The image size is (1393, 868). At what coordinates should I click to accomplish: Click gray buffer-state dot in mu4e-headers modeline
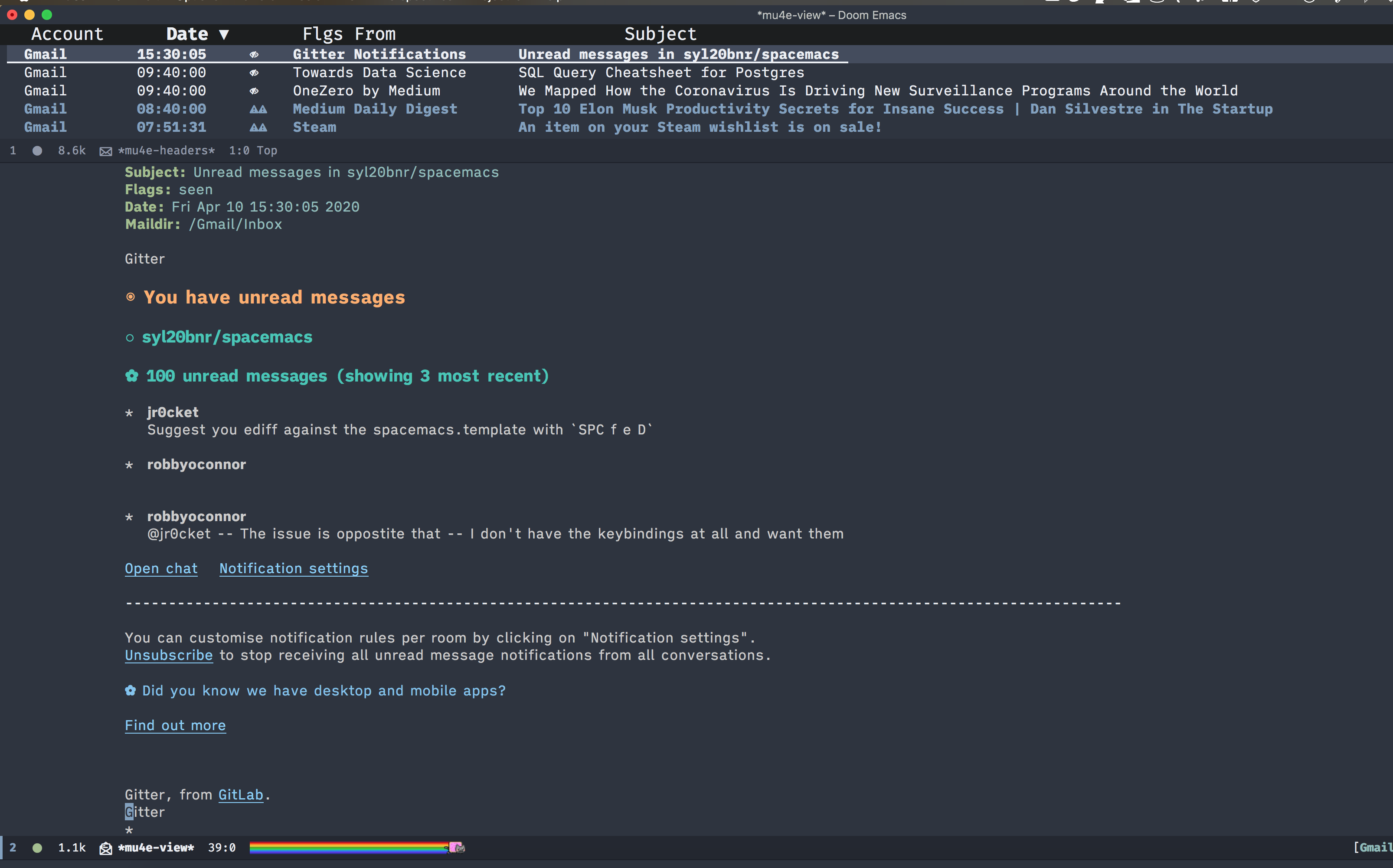click(x=37, y=151)
